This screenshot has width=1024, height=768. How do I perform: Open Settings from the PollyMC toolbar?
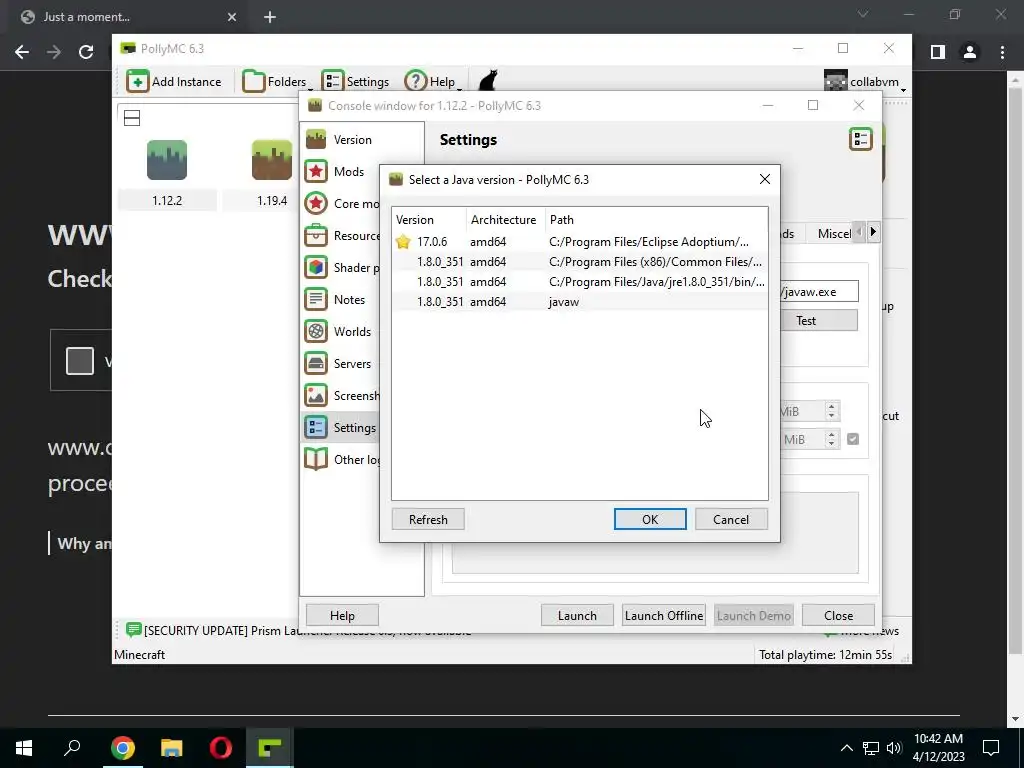[355, 82]
